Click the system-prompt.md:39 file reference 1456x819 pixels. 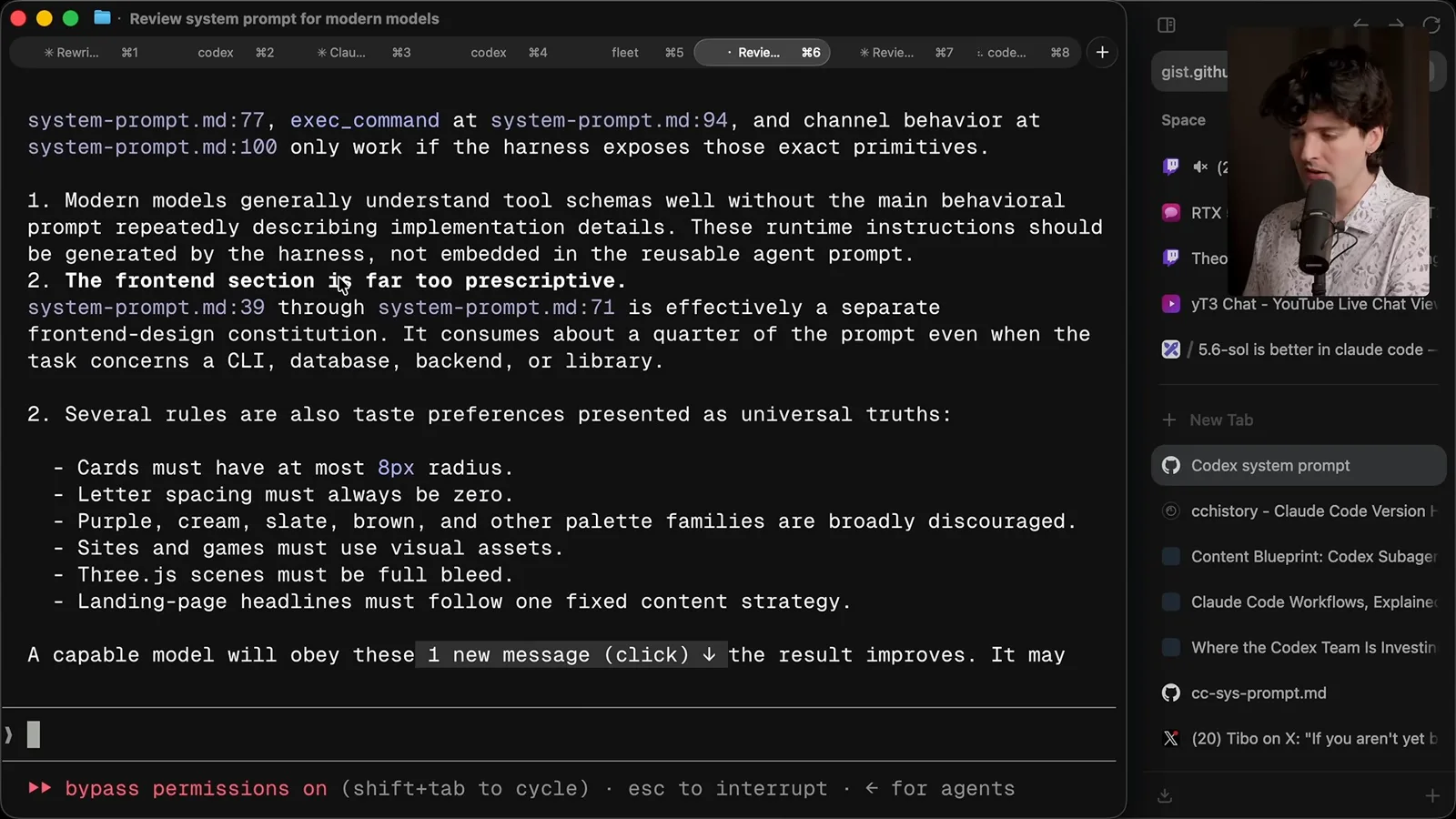coord(146,308)
